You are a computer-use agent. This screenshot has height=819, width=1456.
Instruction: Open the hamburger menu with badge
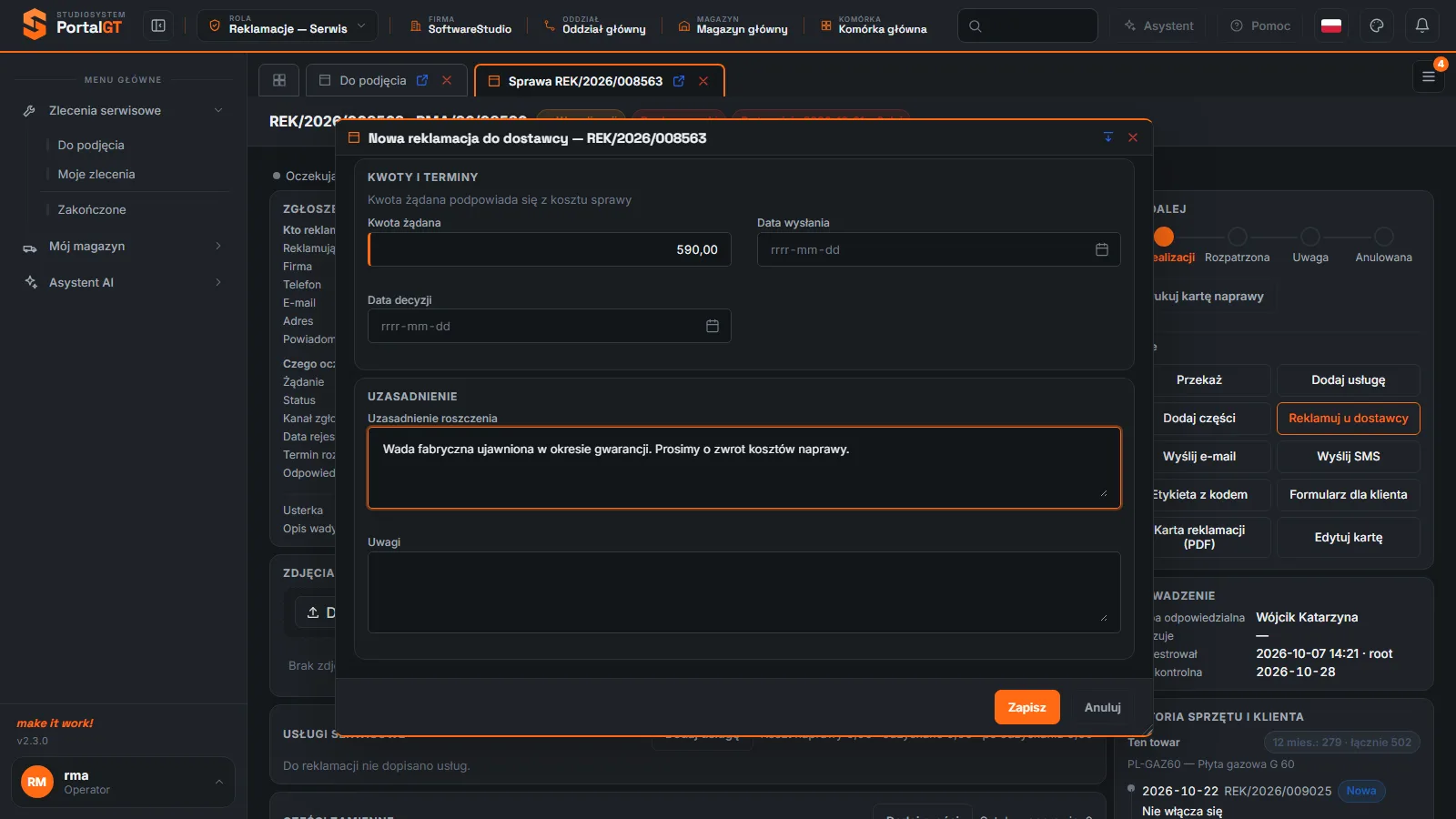click(x=1429, y=76)
